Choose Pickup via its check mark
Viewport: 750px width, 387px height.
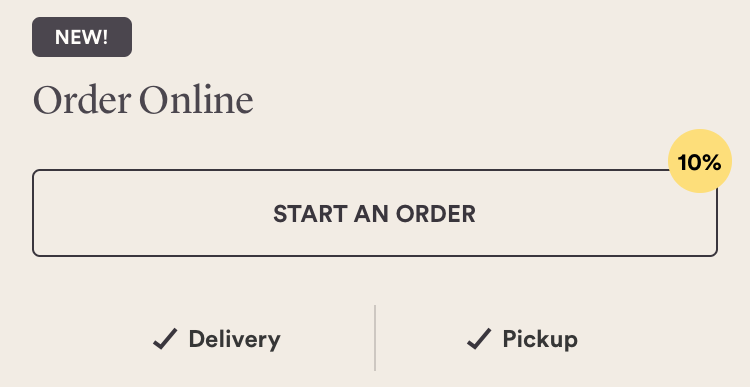click(x=479, y=339)
